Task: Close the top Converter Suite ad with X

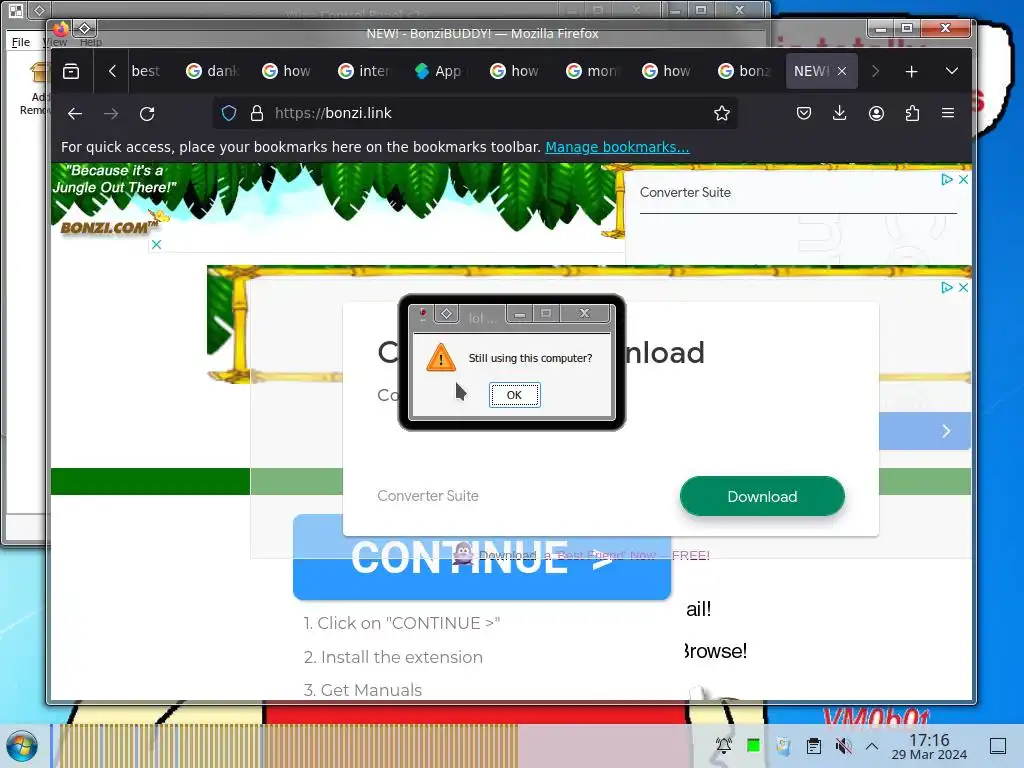Action: click(x=963, y=180)
